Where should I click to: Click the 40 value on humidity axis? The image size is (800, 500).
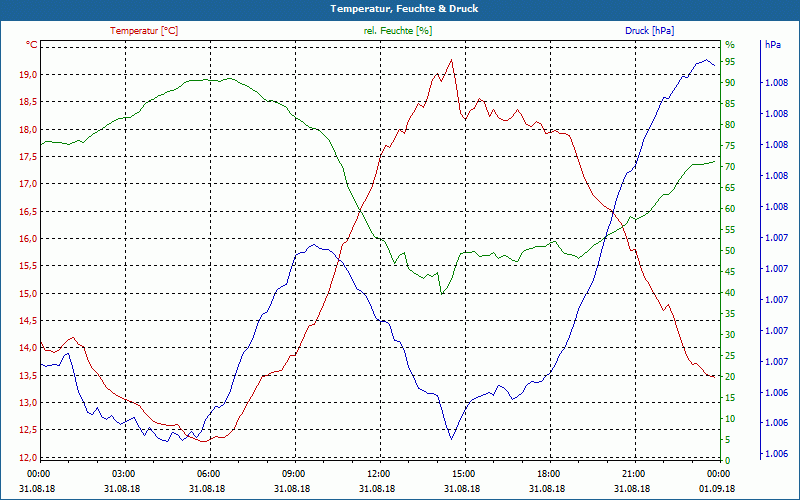coord(730,293)
